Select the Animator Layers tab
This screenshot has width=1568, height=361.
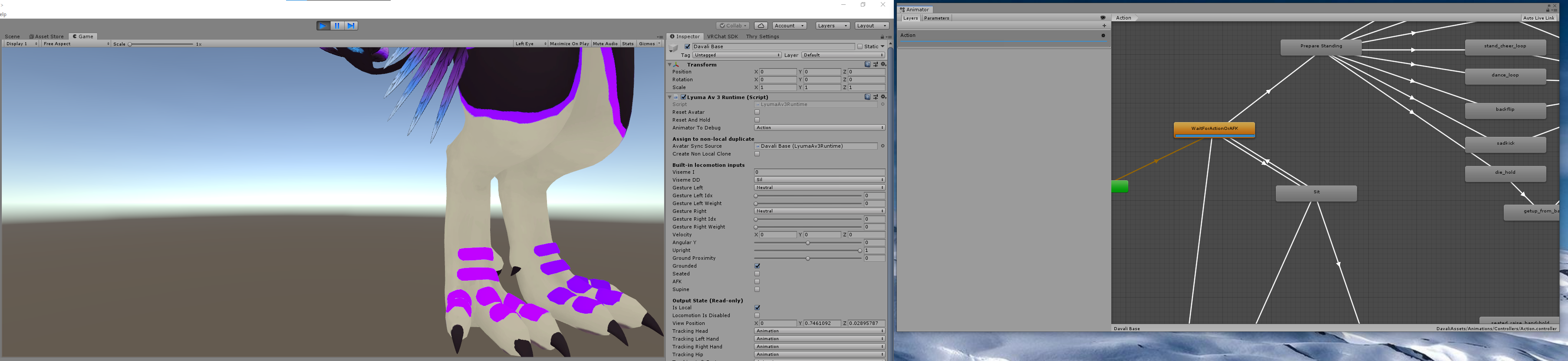(910, 18)
